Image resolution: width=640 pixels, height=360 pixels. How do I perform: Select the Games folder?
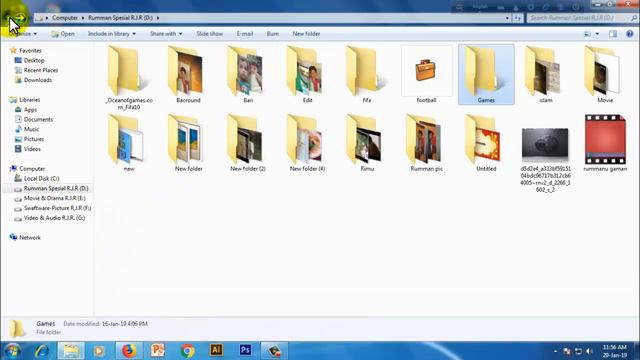[x=486, y=74]
